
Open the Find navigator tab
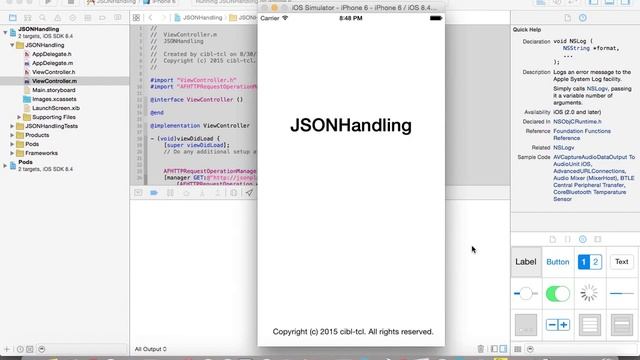pyautogui.click(x=42, y=18)
